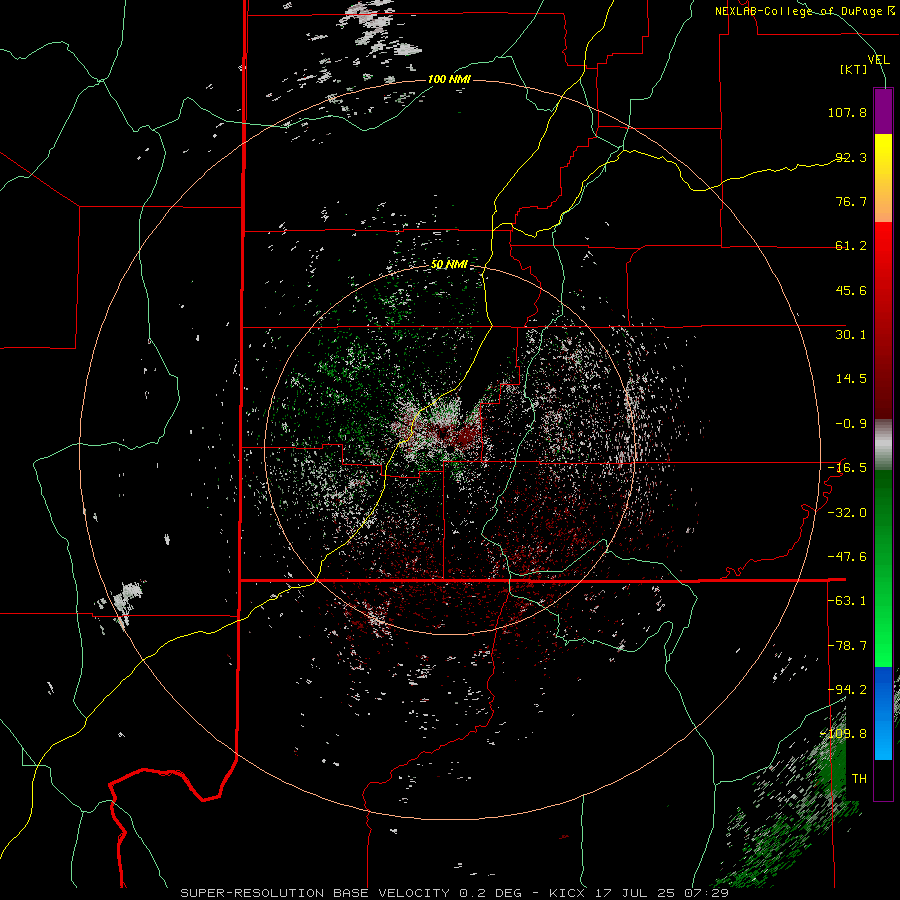
Task: Click the 30.1 scale value
Action: pos(851,335)
